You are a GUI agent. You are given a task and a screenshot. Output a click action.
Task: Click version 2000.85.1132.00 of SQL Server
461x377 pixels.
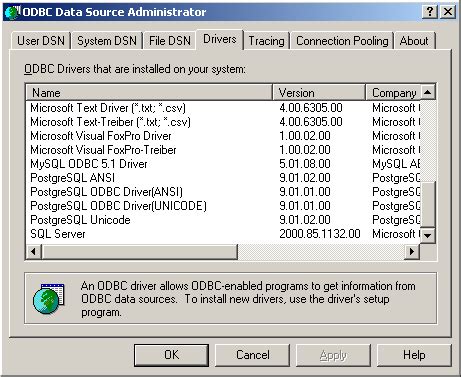(x=320, y=234)
